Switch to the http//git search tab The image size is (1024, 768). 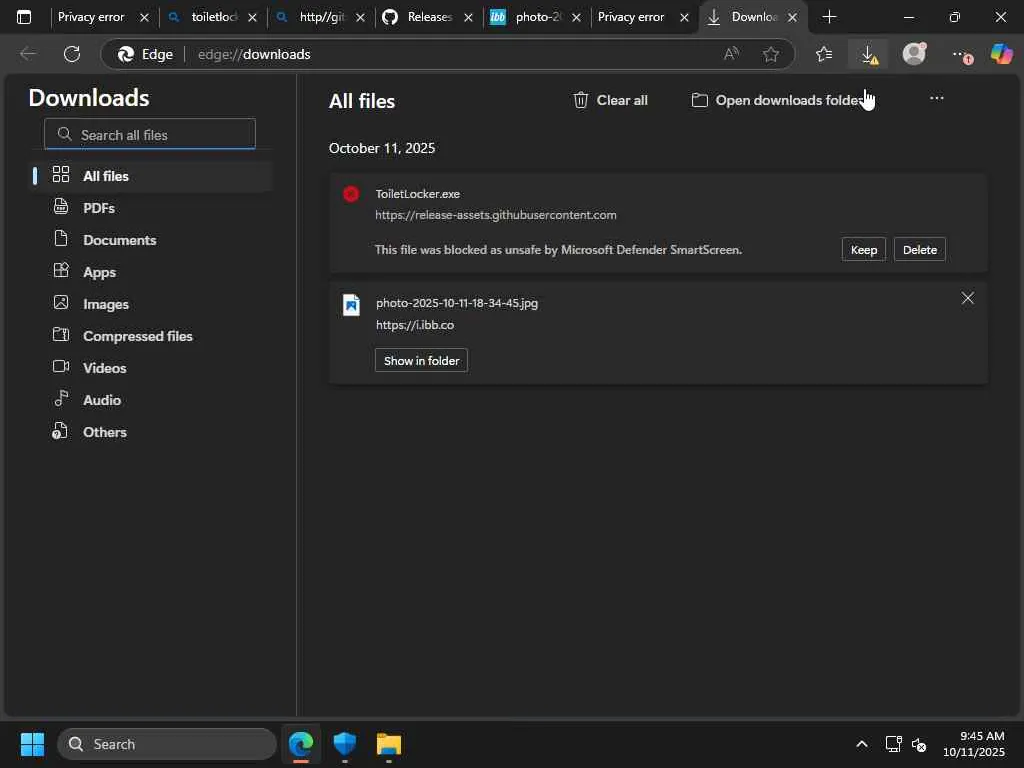321,17
